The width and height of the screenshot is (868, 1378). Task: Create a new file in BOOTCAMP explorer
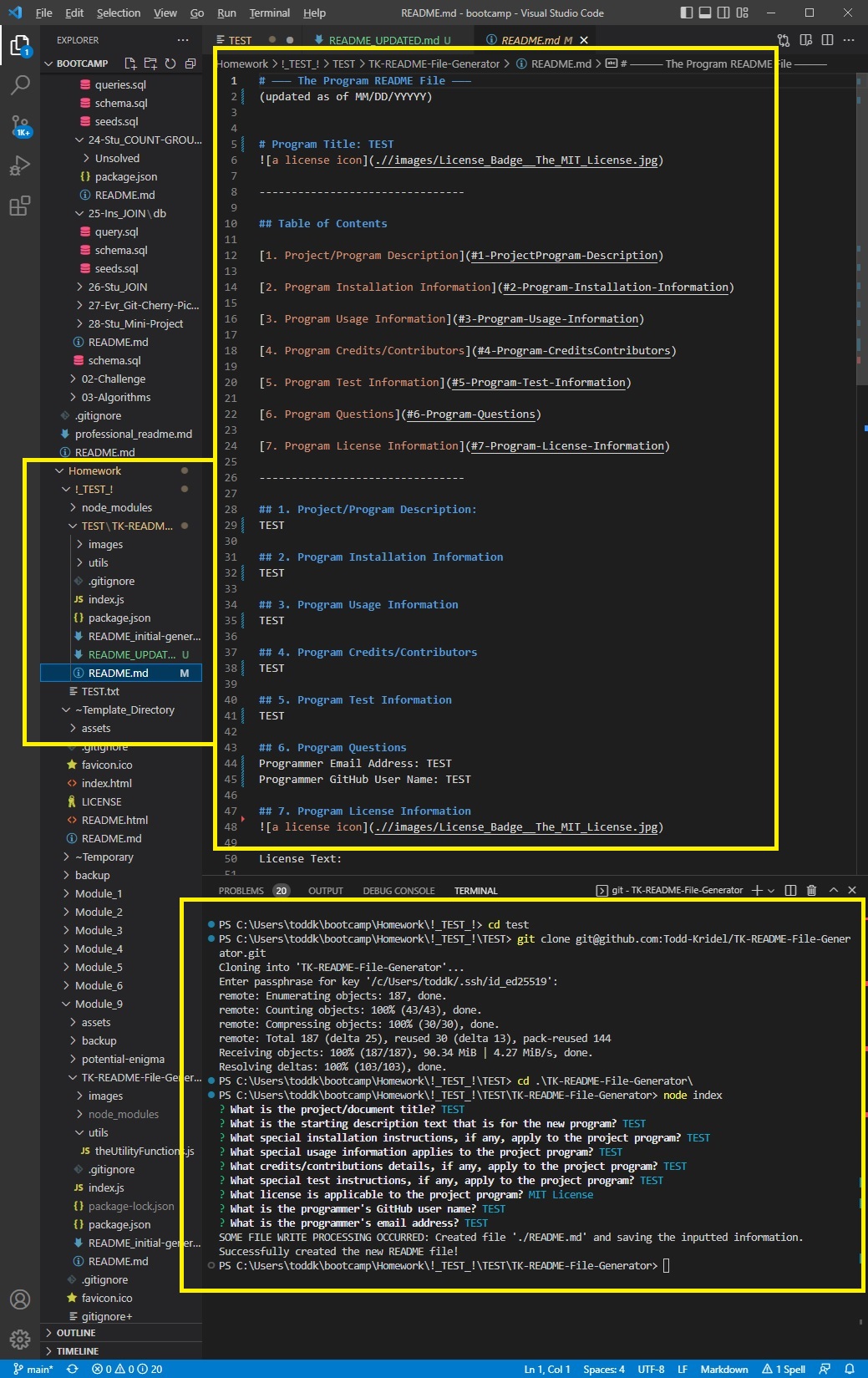[x=130, y=64]
